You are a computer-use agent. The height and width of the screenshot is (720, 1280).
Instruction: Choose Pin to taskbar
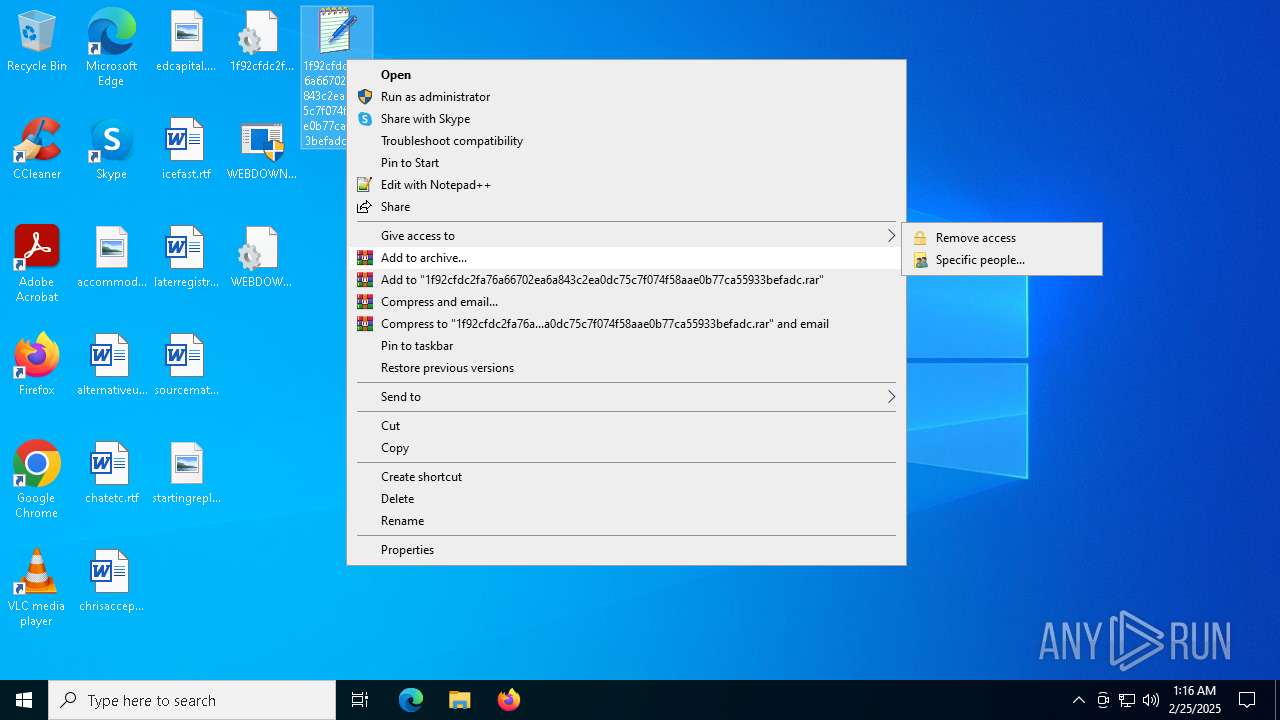[626, 346]
